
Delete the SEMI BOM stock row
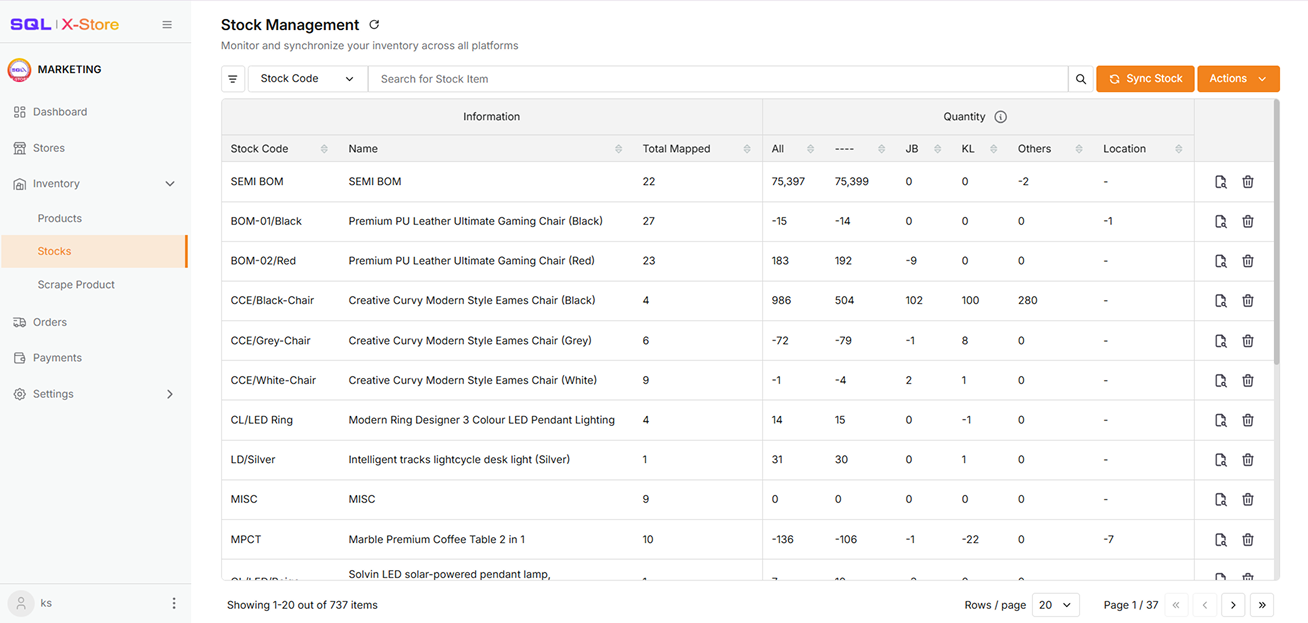click(x=1248, y=182)
